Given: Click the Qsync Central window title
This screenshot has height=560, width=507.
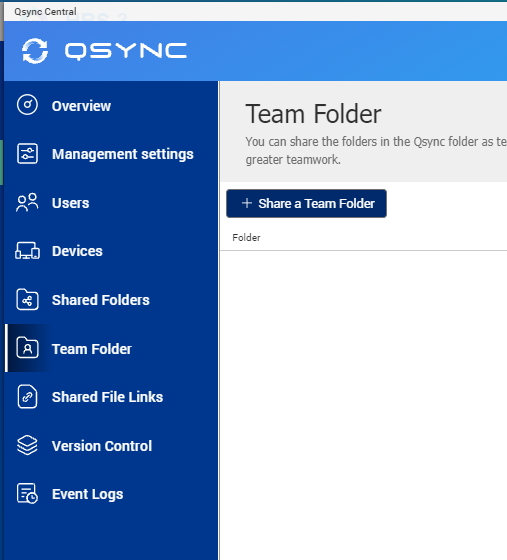Looking at the screenshot, I should pyautogui.click(x=45, y=12).
